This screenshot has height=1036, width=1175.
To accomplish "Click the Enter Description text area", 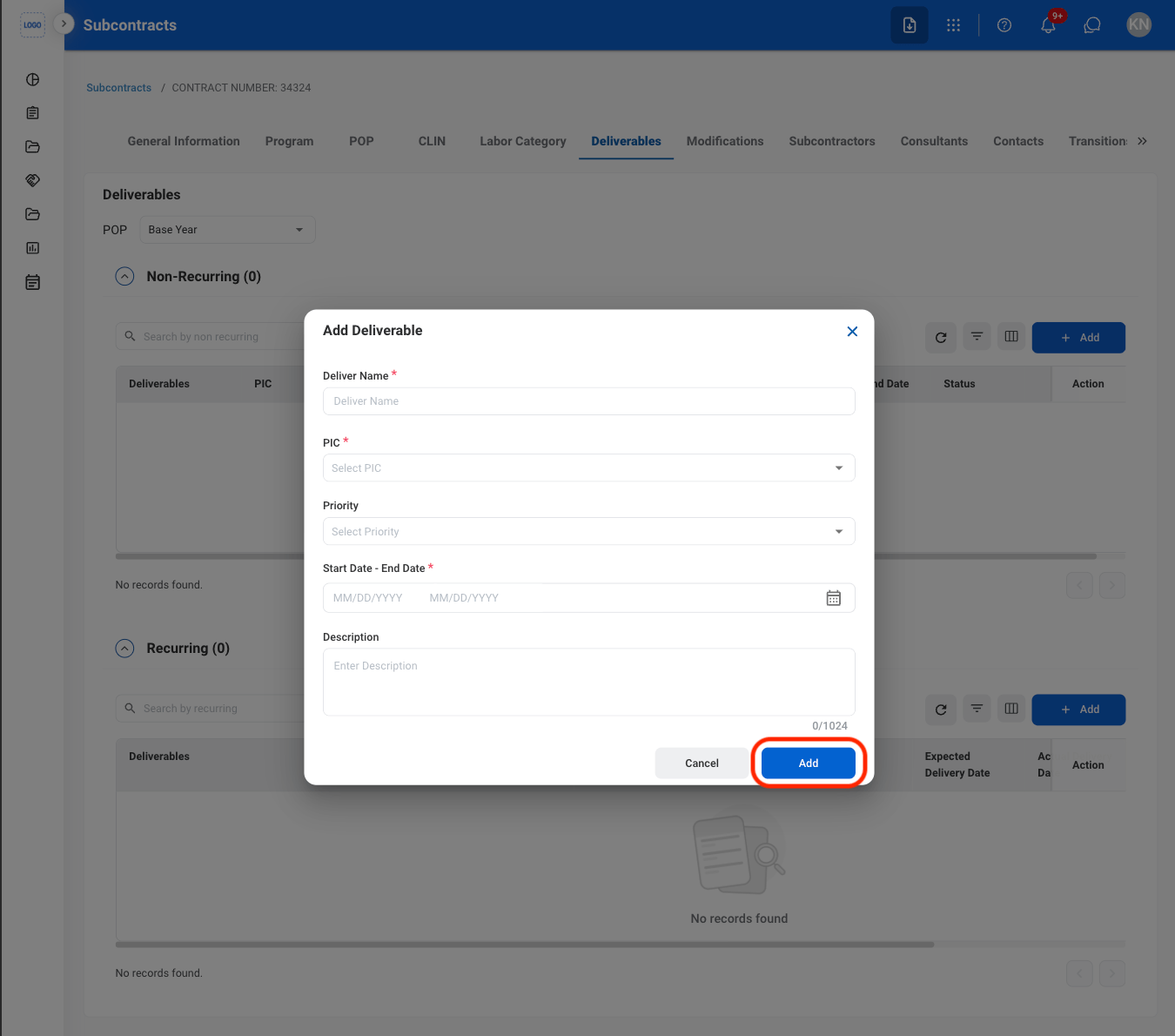I will point(588,683).
